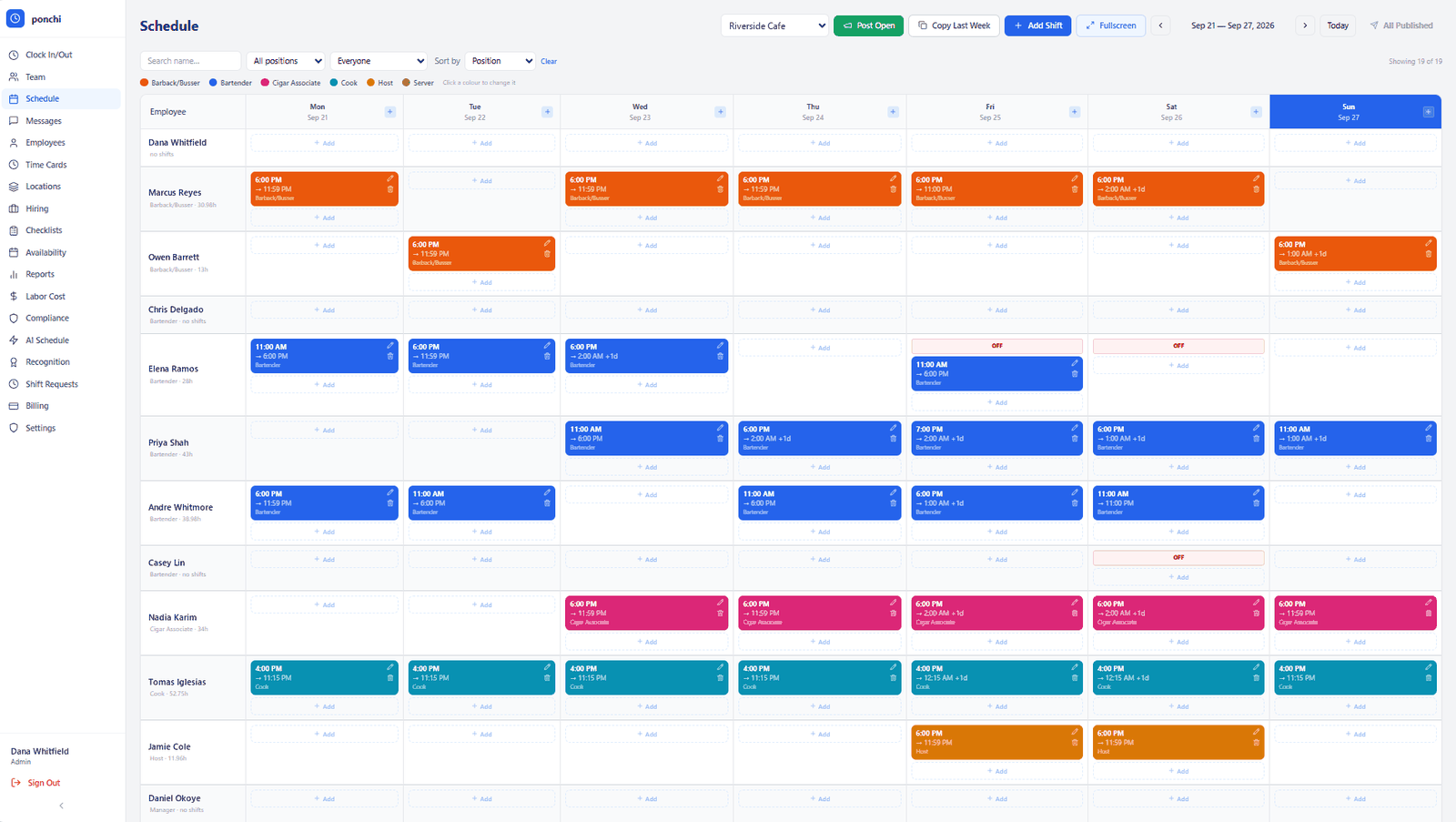
Task: Add shift for Dana Whitfield on Monday
Action: pos(324,143)
